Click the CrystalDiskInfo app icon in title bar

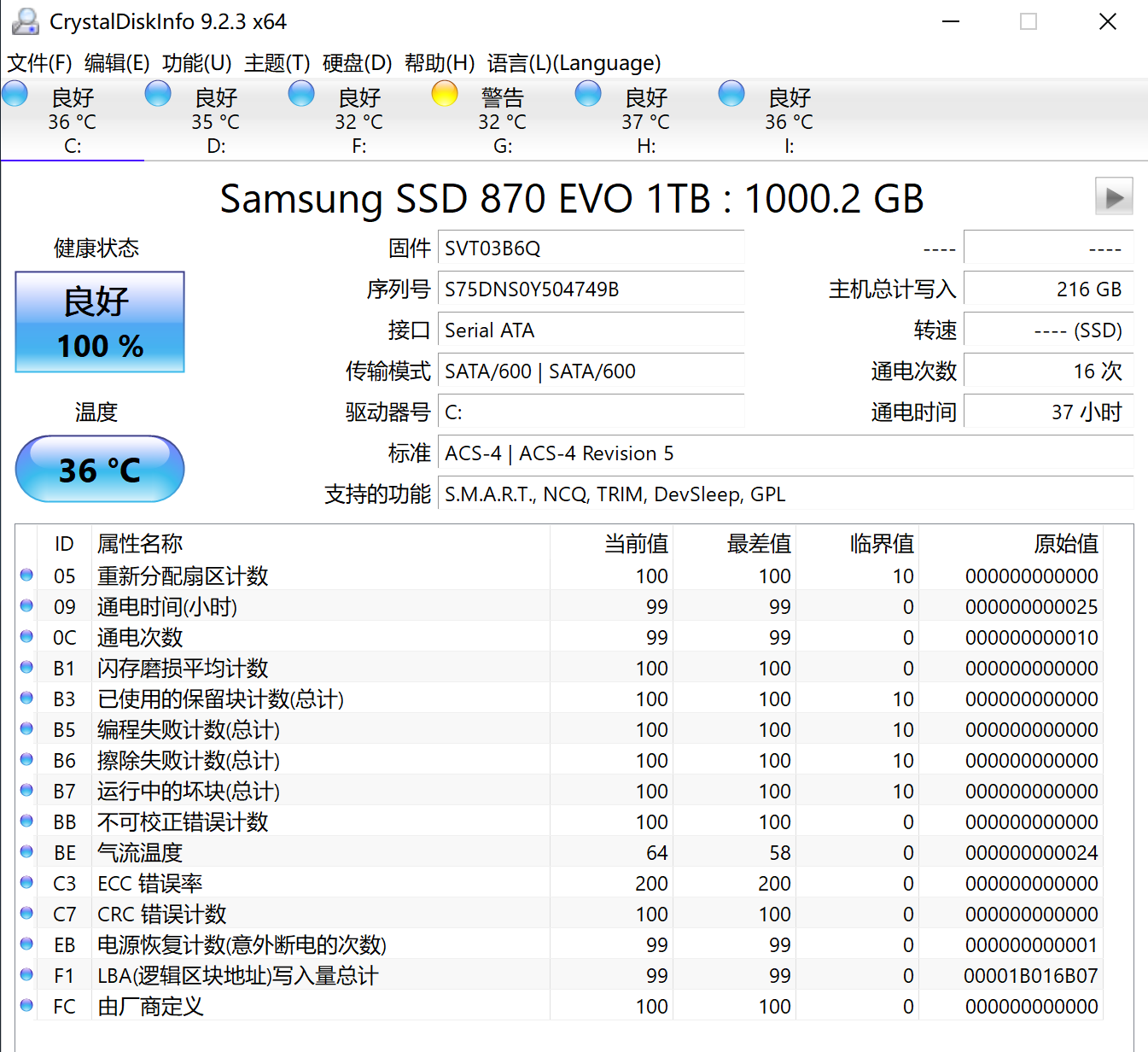click(26, 21)
